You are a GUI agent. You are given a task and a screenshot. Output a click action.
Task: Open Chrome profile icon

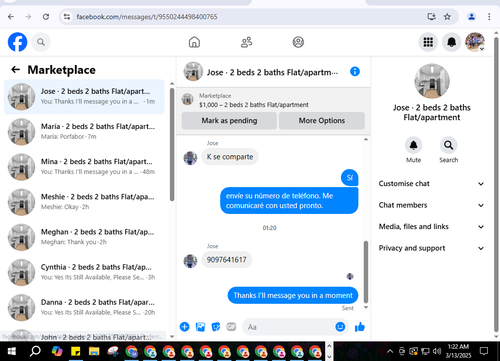coord(471,17)
